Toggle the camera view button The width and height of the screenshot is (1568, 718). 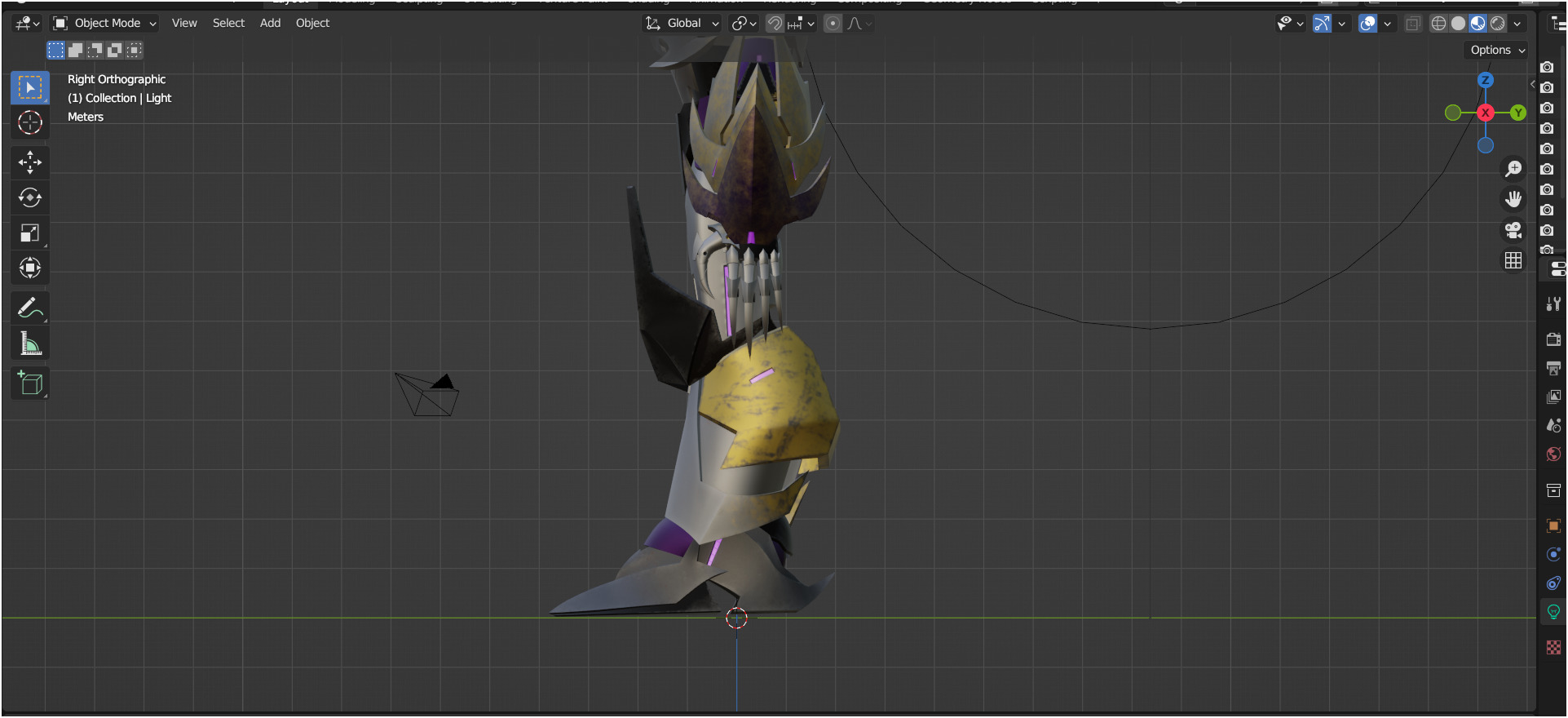coord(1513,230)
